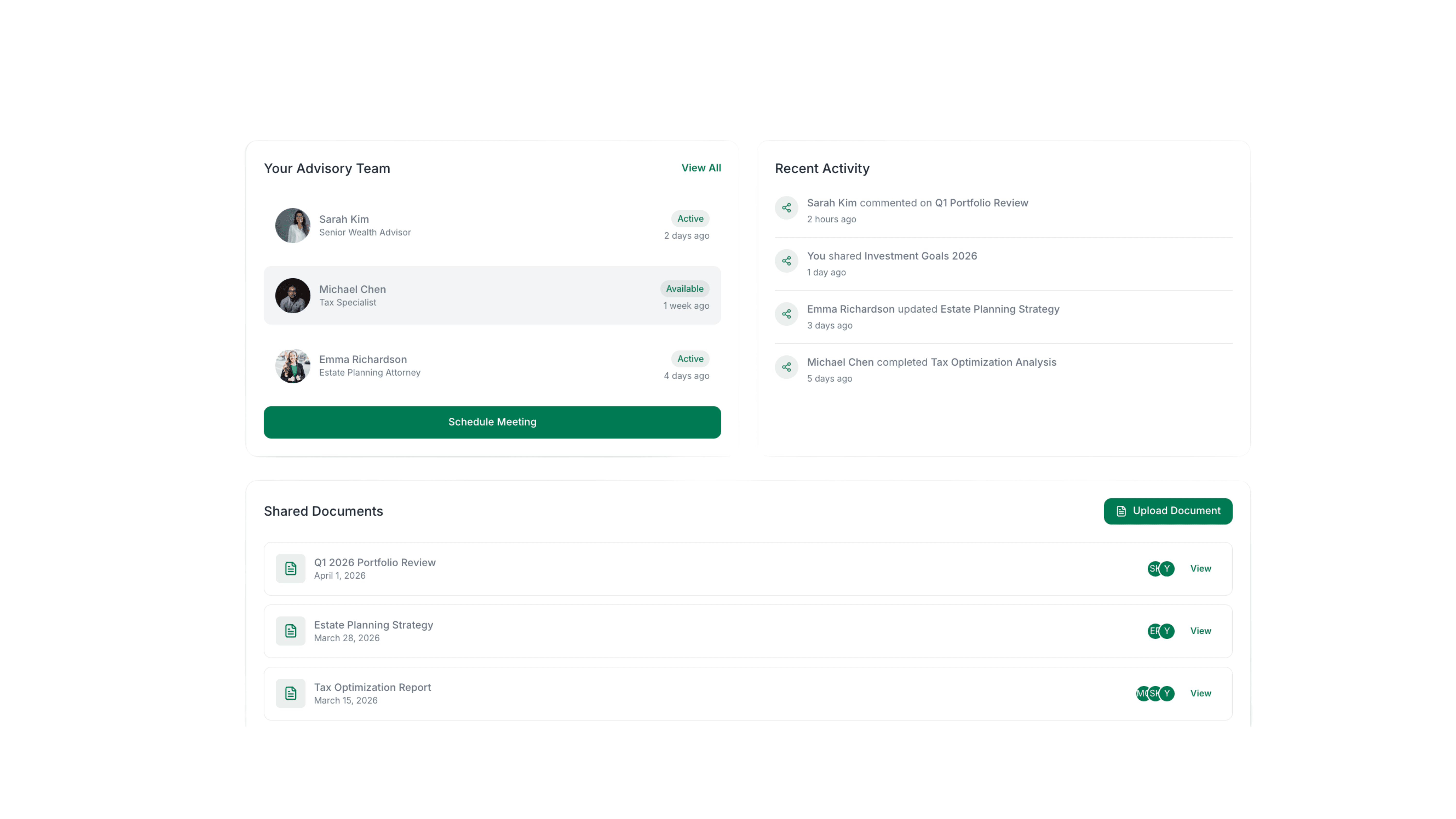
Task: View the Q1 2026 Portfolio Review document
Action: (1200, 569)
